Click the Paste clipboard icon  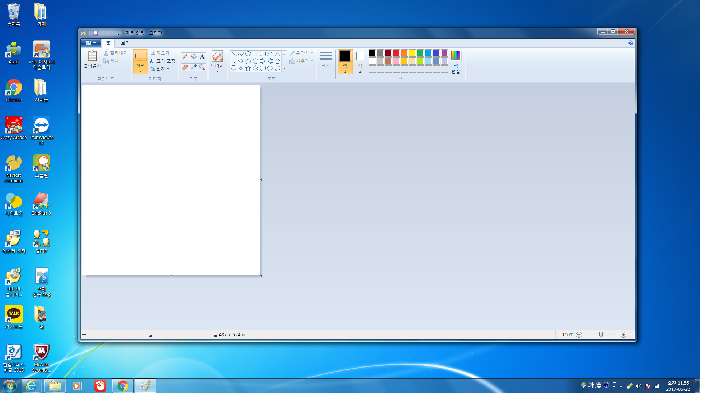point(92,56)
